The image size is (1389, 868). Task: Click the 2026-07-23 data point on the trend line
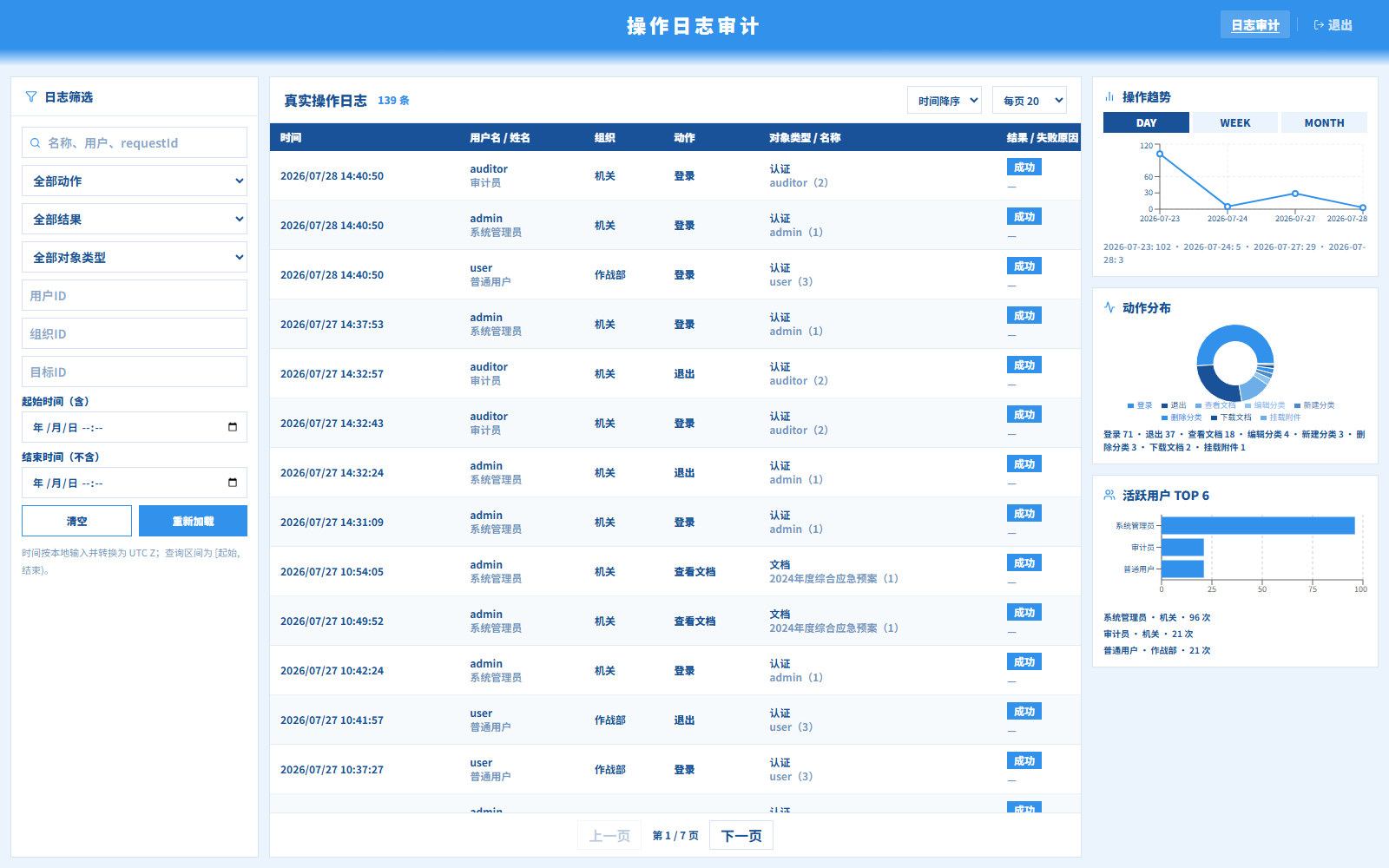tap(1160, 154)
